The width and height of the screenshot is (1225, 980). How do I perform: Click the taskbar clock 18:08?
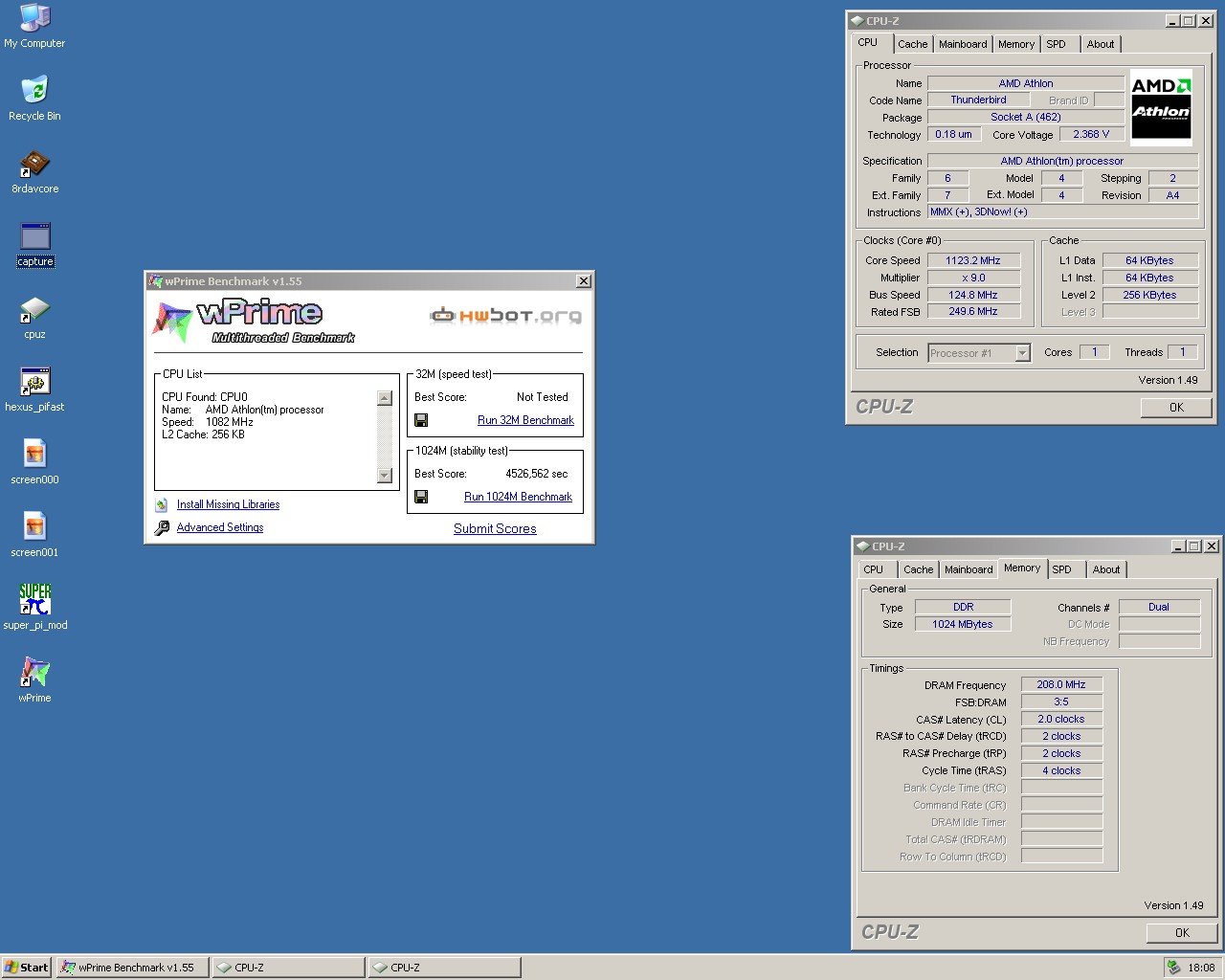point(1201,968)
